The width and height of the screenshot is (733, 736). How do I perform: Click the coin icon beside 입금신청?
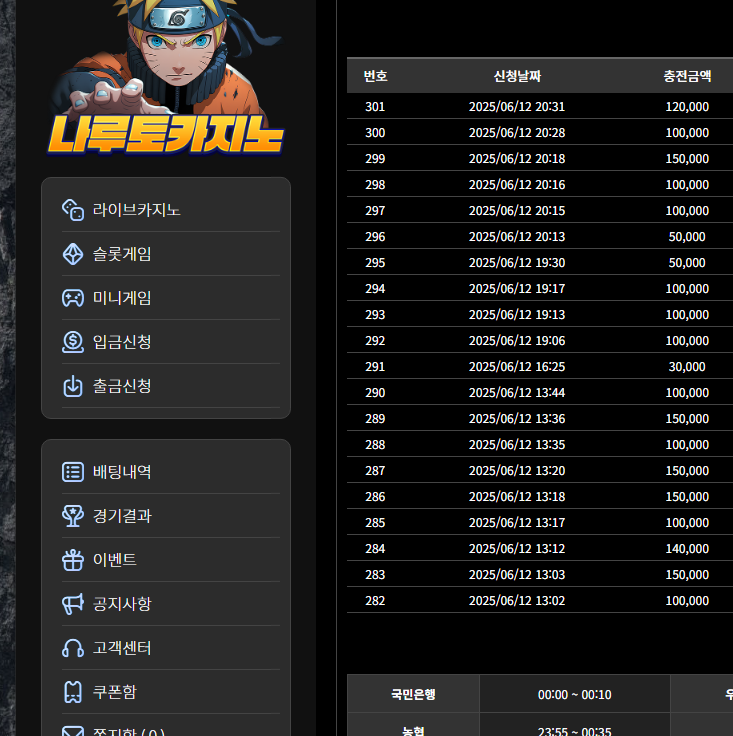click(73, 342)
